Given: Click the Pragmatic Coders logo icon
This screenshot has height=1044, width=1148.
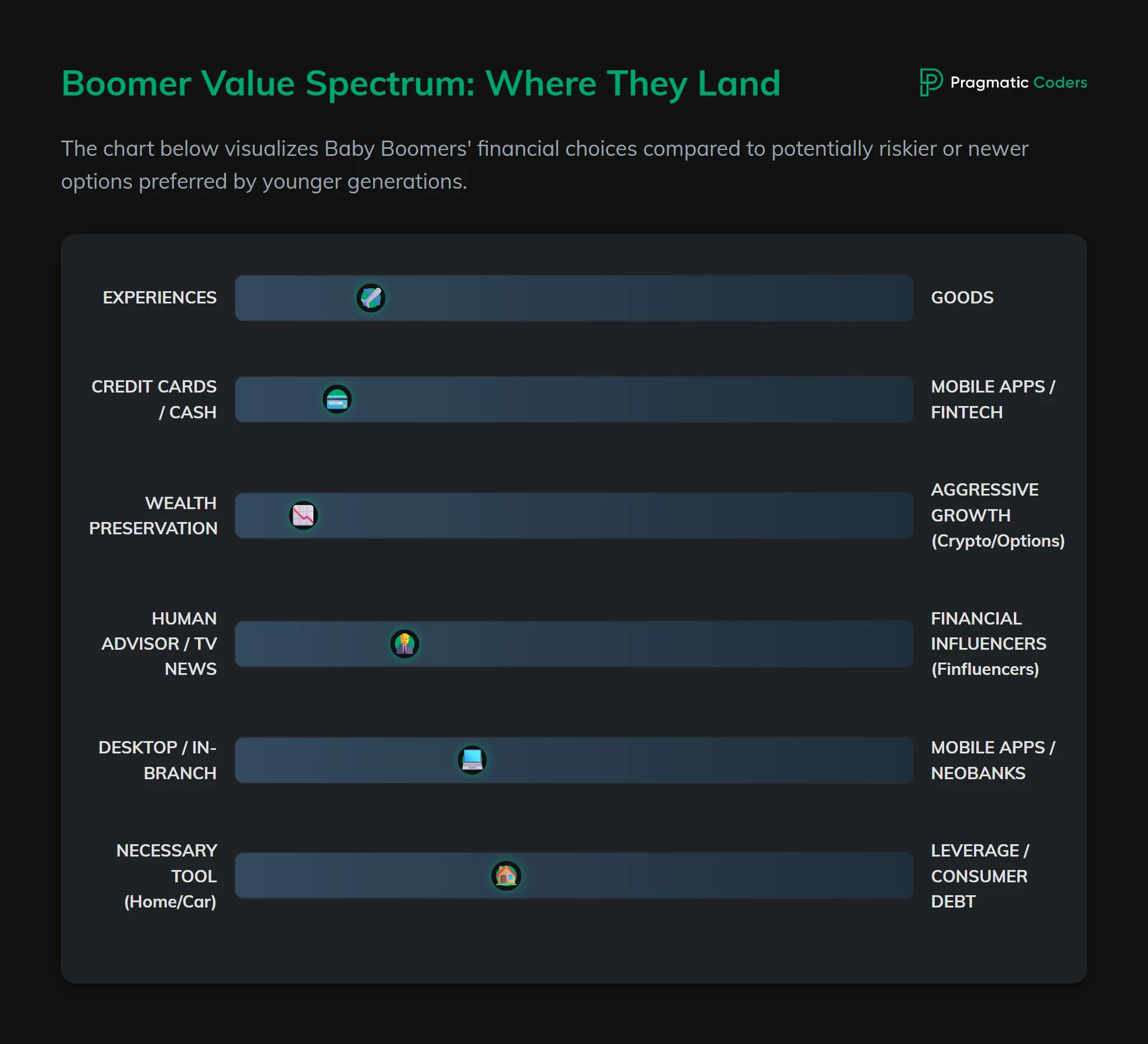Looking at the screenshot, I should (x=930, y=82).
